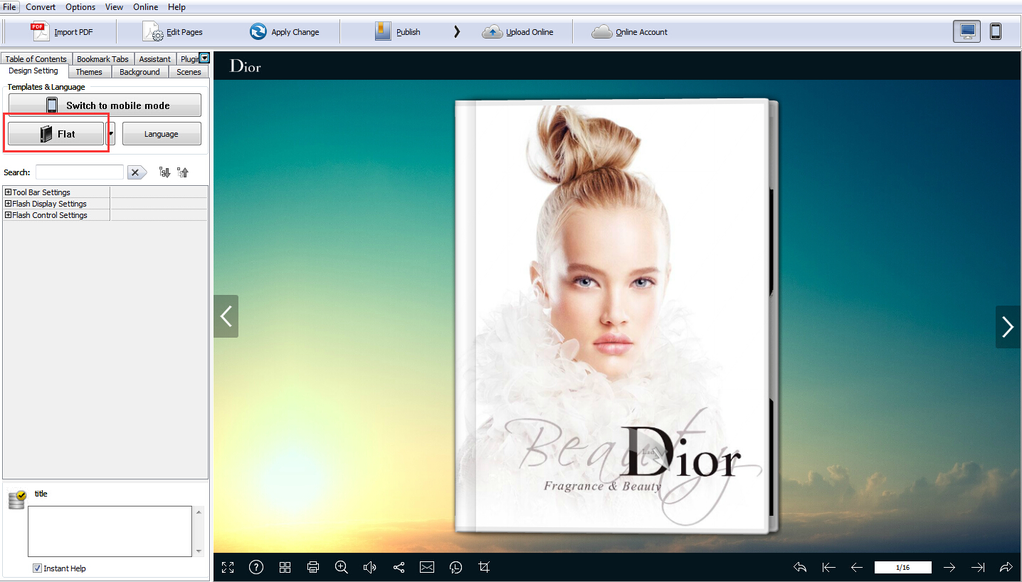Expand Tool Bar Settings tree node
The image size is (1022, 582).
[x=8, y=192]
